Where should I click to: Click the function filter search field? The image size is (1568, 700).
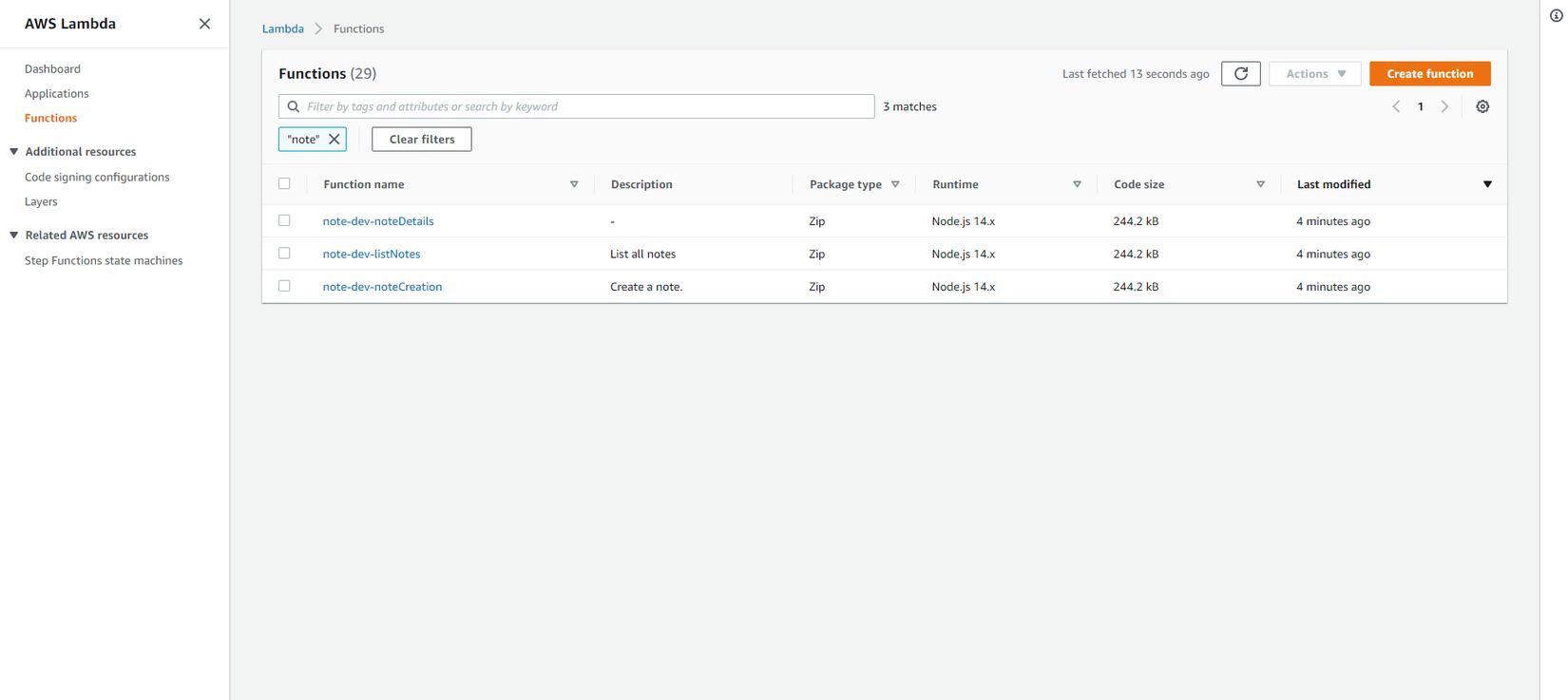[x=576, y=106]
